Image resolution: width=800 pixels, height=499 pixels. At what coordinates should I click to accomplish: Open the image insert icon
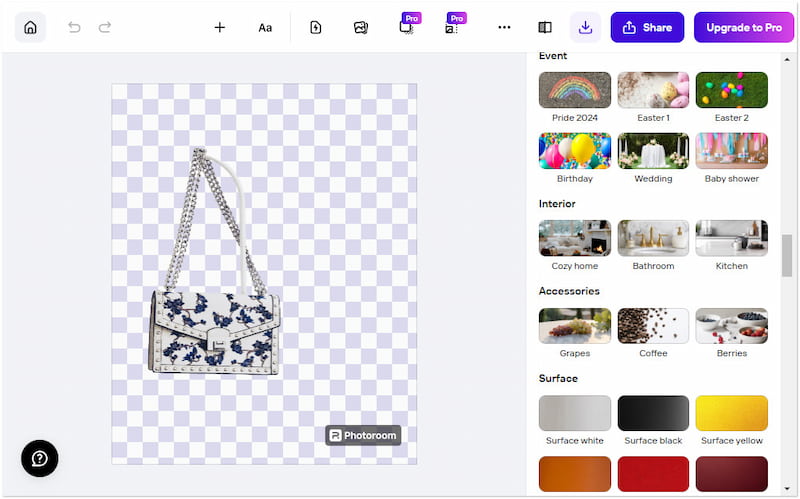[x=361, y=27]
